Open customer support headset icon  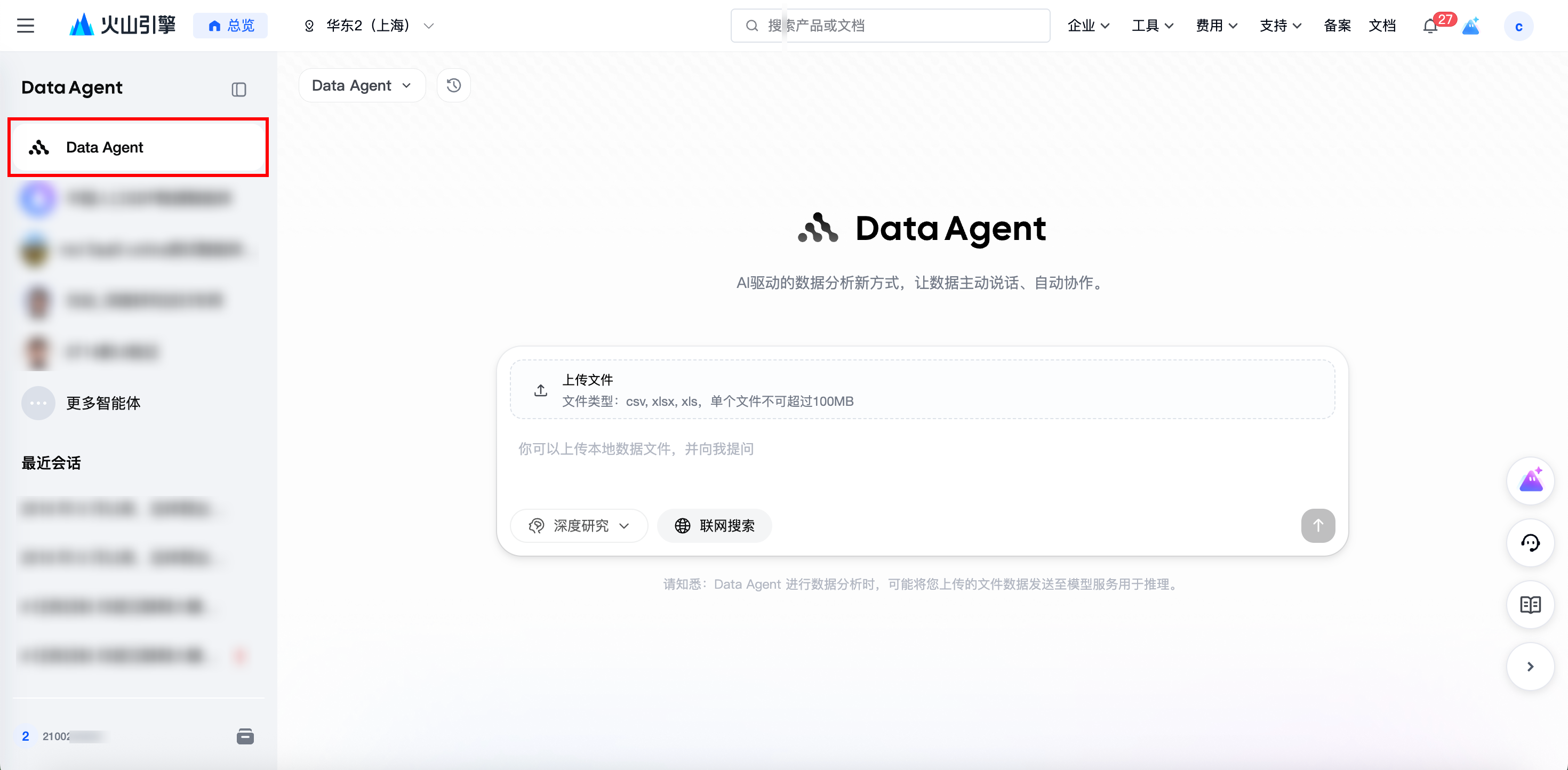1530,542
